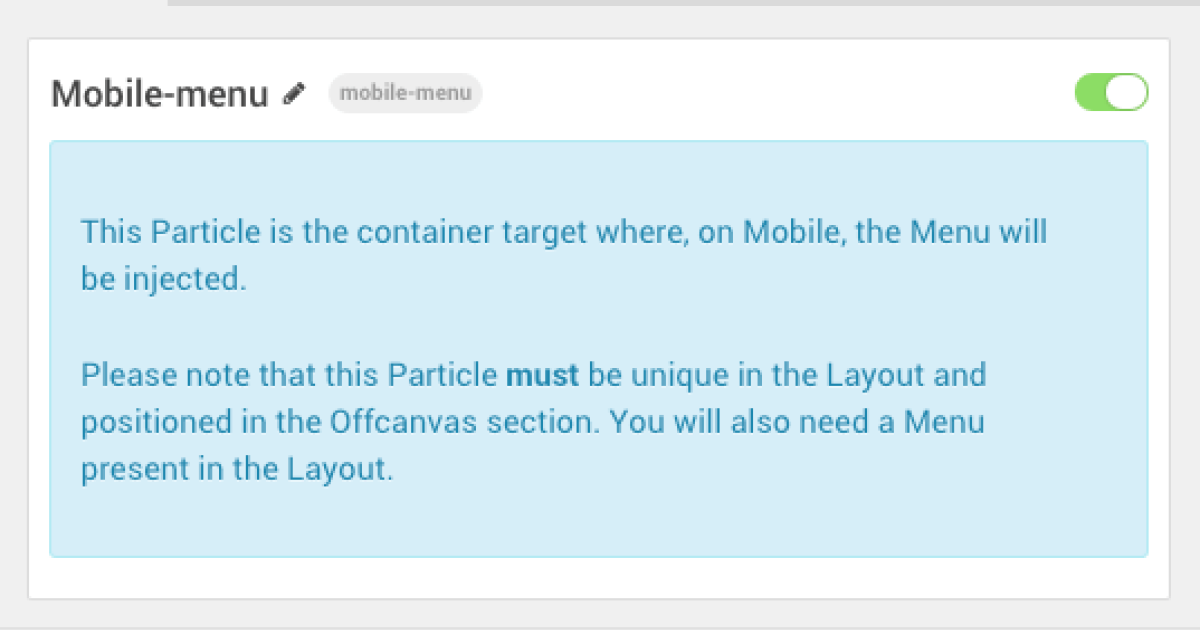1200x630 pixels.
Task: Disable the Mobile-menu particle toggle
Action: pyautogui.click(x=1111, y=92)
